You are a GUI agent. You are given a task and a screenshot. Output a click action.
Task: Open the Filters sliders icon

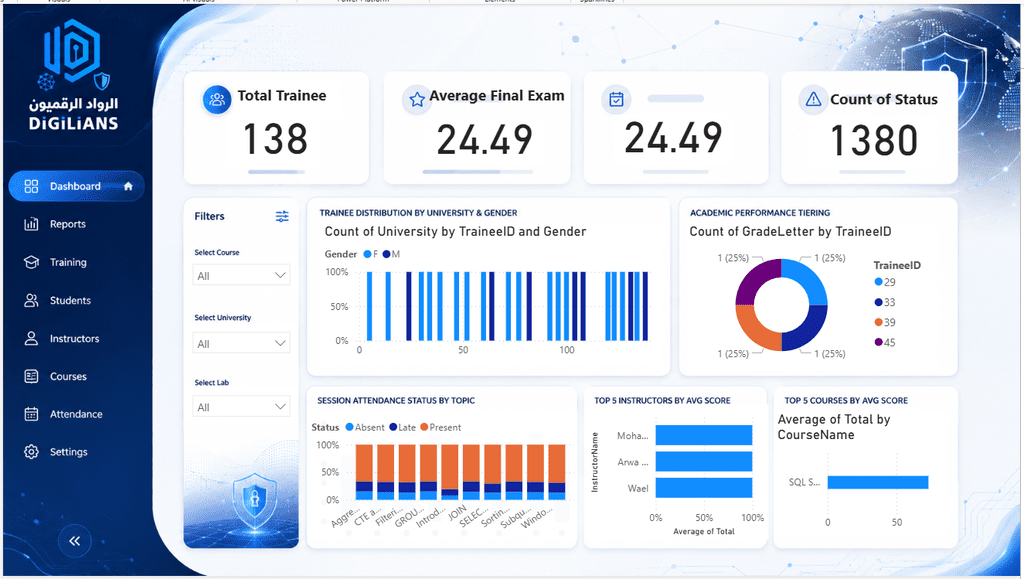[x=282, y=216]
